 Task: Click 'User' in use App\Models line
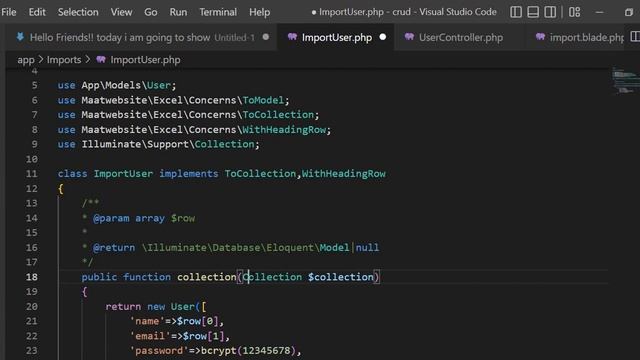point(159,85)
